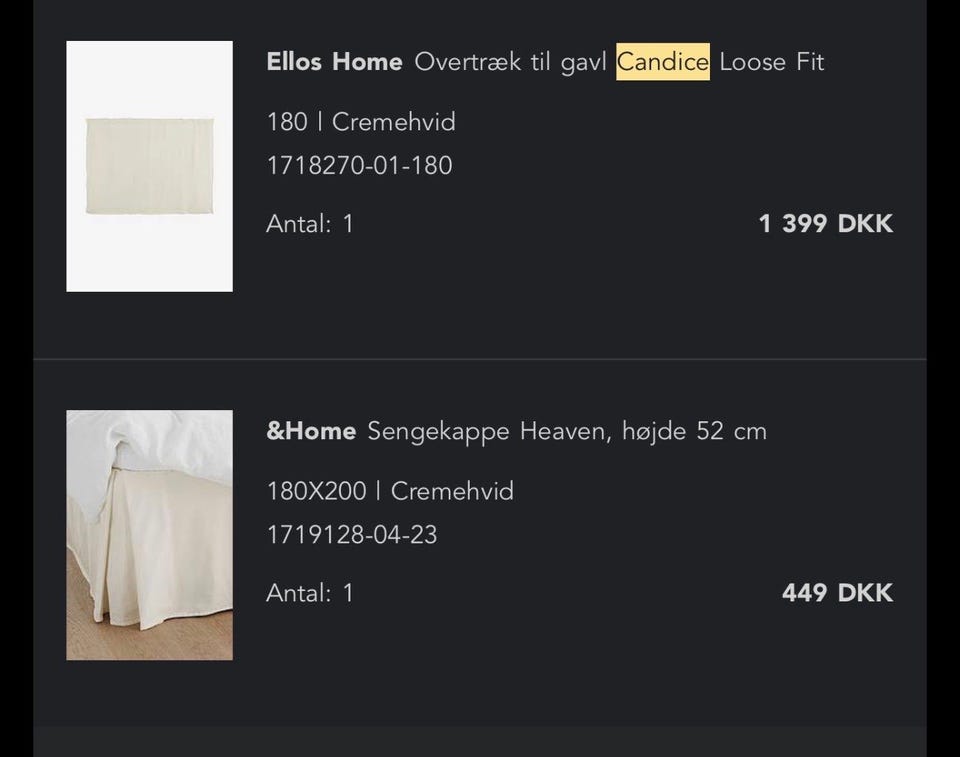The image size is (960, 757).
Task: Click the divider line between the two items
Action: pyautogui.click(x=480, y=359)
